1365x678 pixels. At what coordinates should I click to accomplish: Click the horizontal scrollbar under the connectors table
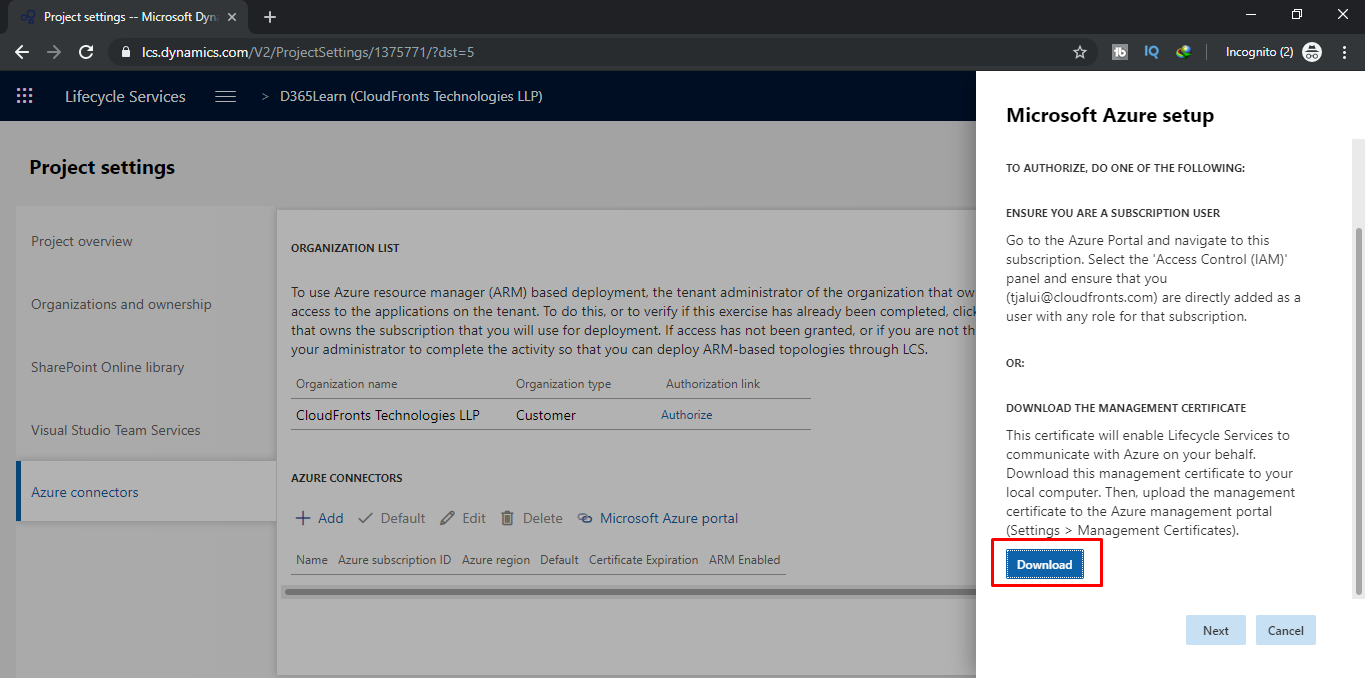tap(630, 592)
